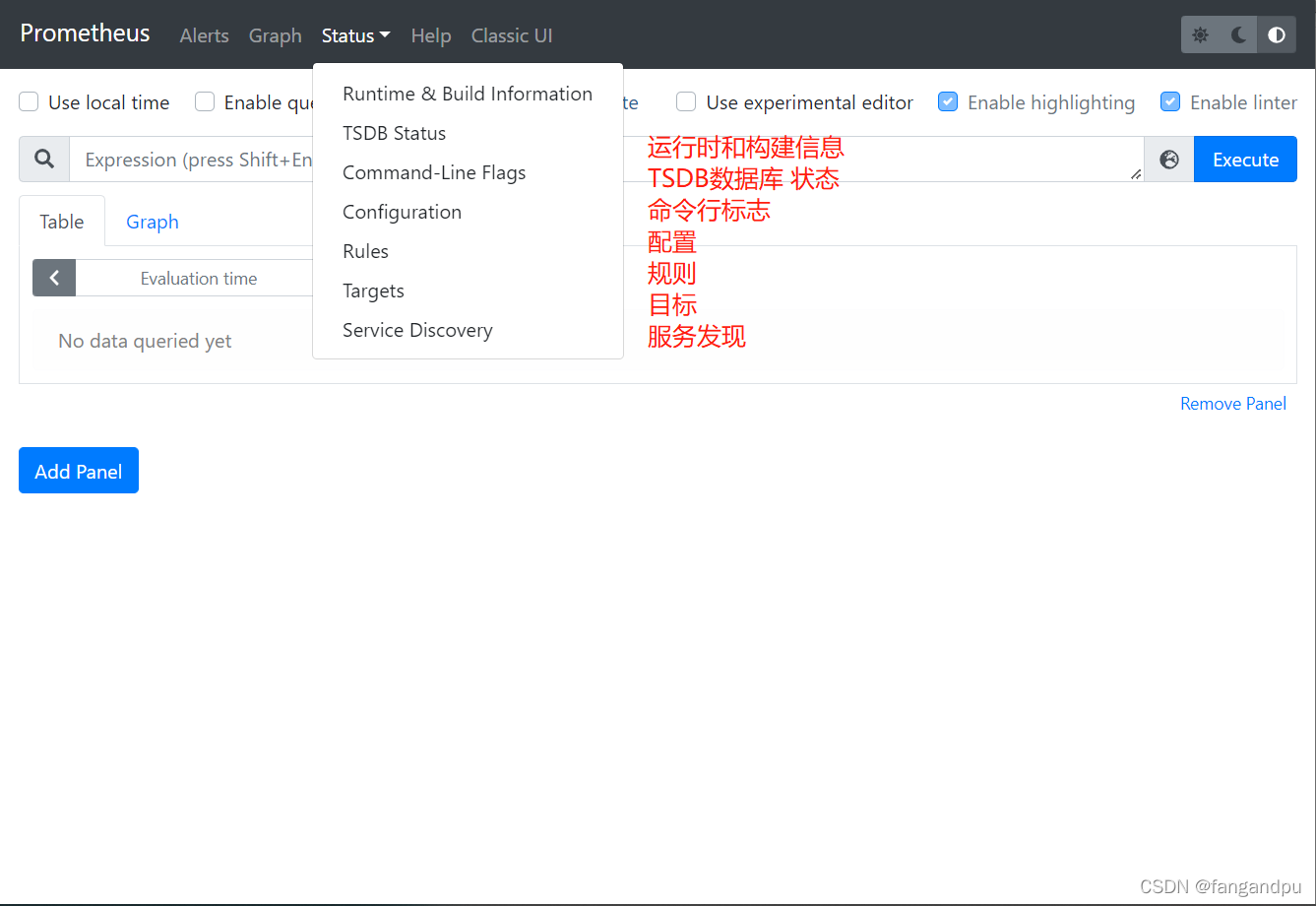Open the Configuration page

(x=468, y=212)
